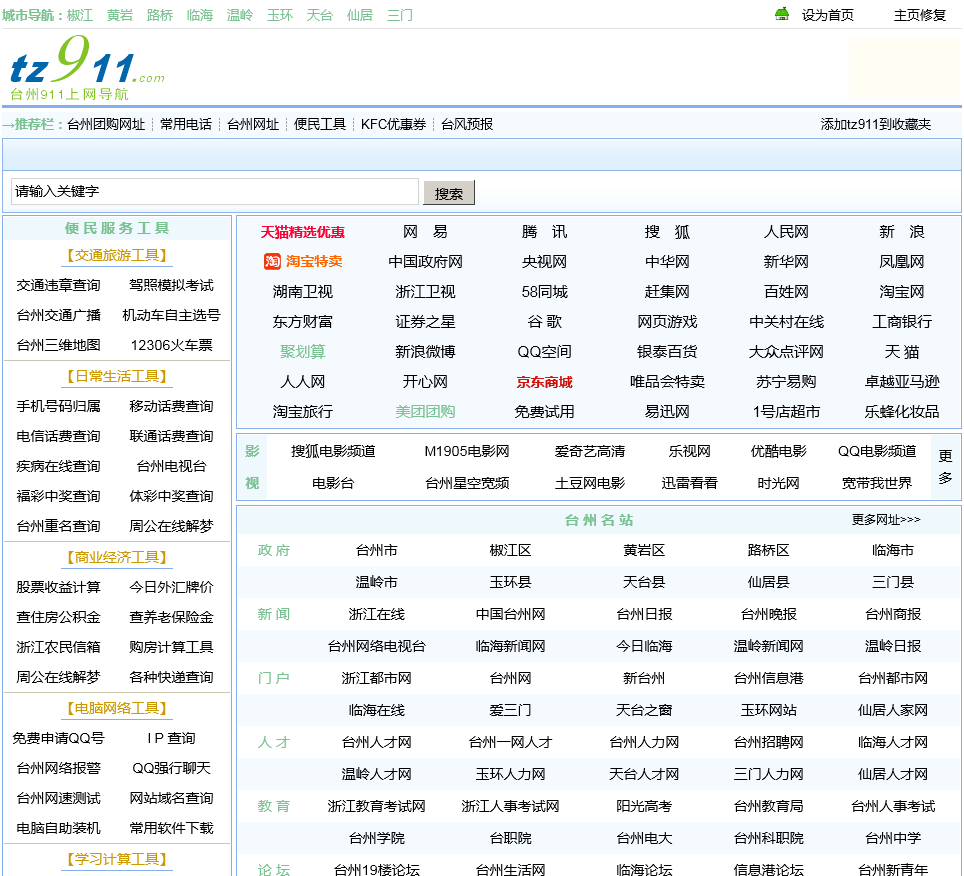Screen dimensions: 964x876
Task: Open the 天猫精选优惠 link
Action: pos(303,232)
